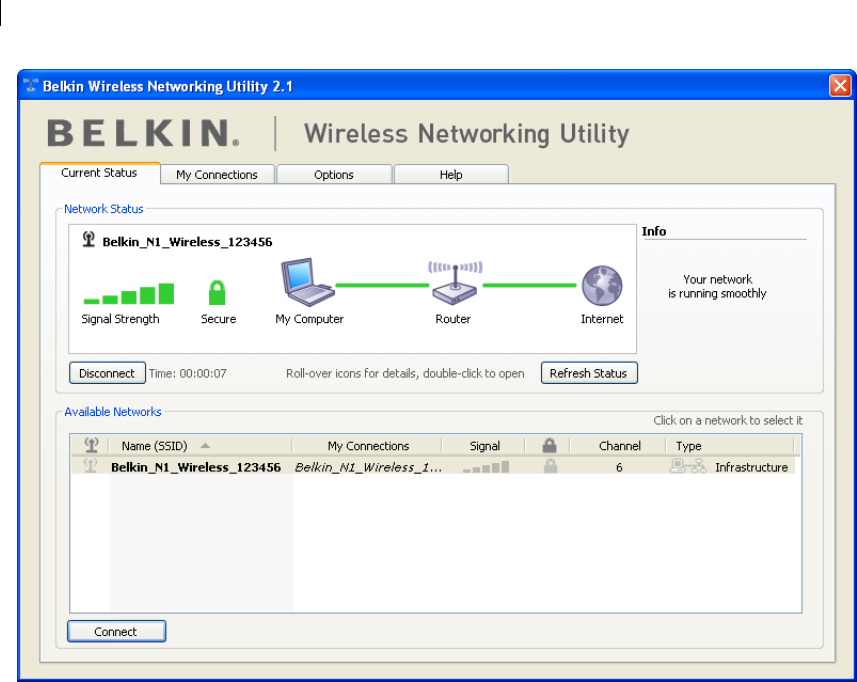Click the Belkin utility title bar icon
The height and width of the screenshot is (682, 857).
point(31,86)
